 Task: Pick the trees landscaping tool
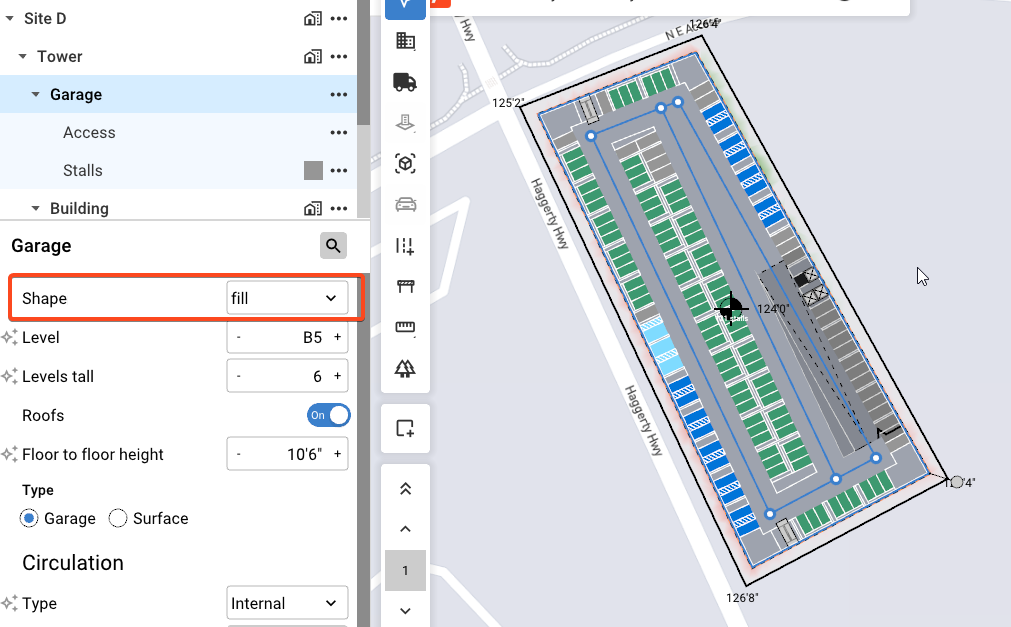tap(405, 369)
